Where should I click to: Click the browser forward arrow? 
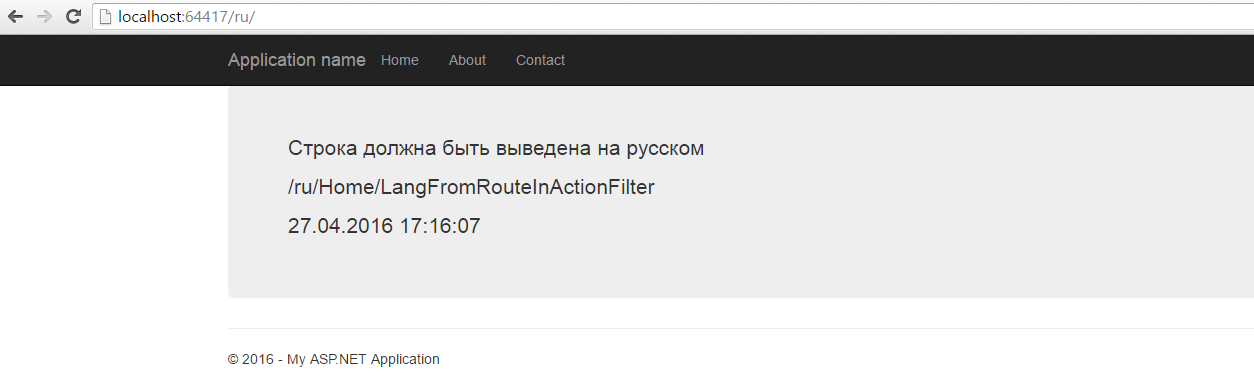click(x=44, y=17)
